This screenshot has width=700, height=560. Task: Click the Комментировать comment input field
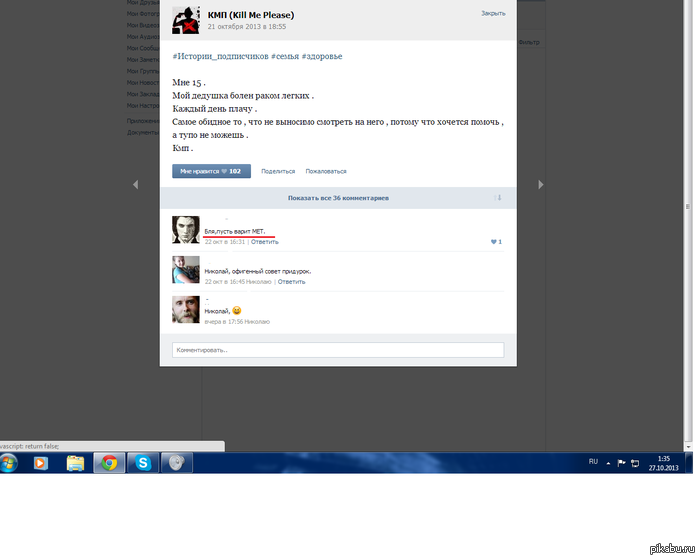click(338, 350)
